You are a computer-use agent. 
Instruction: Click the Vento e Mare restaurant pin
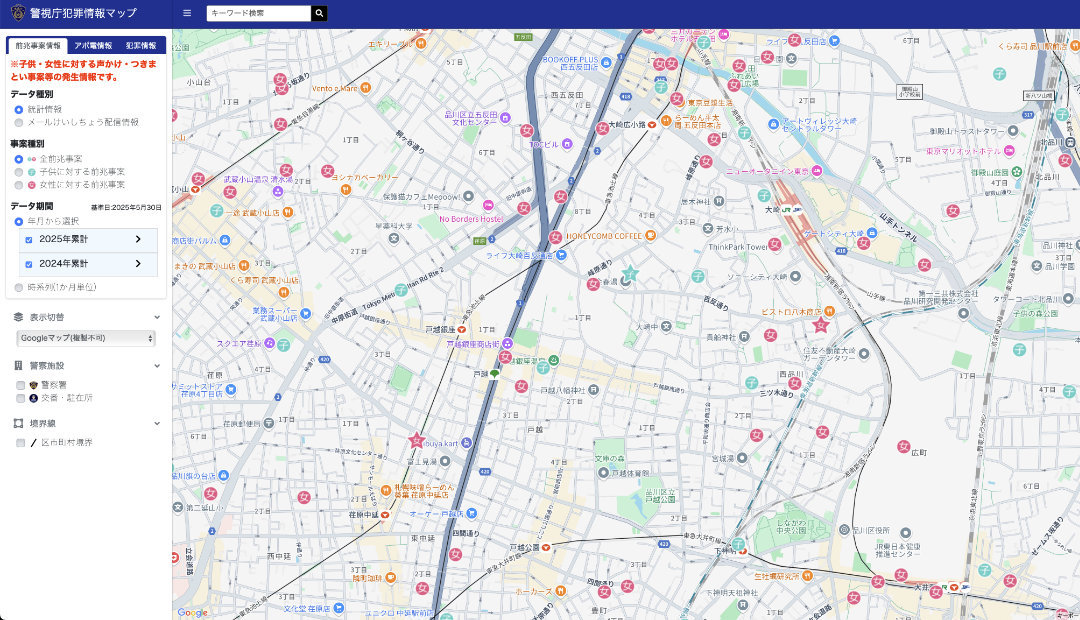(x=366, y=87)
